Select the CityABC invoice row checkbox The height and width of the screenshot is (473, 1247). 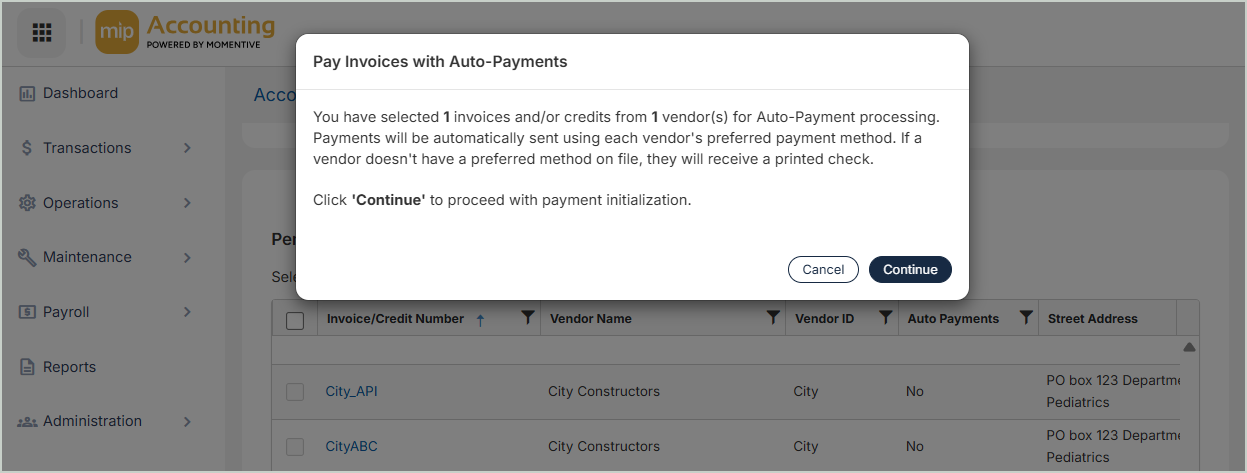(295, 447)
